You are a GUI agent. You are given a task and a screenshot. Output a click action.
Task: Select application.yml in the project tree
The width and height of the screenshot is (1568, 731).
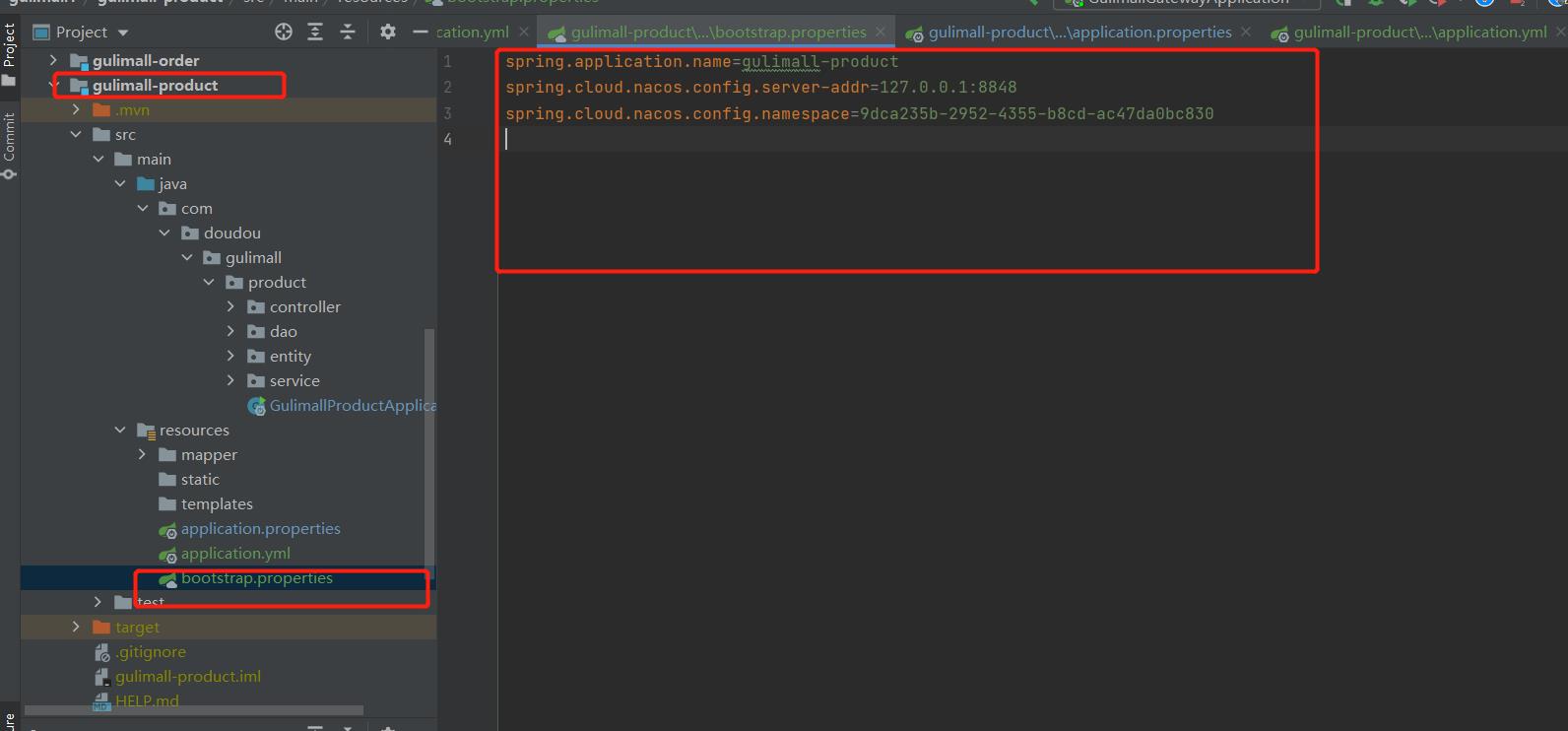(x=235, y=554)
